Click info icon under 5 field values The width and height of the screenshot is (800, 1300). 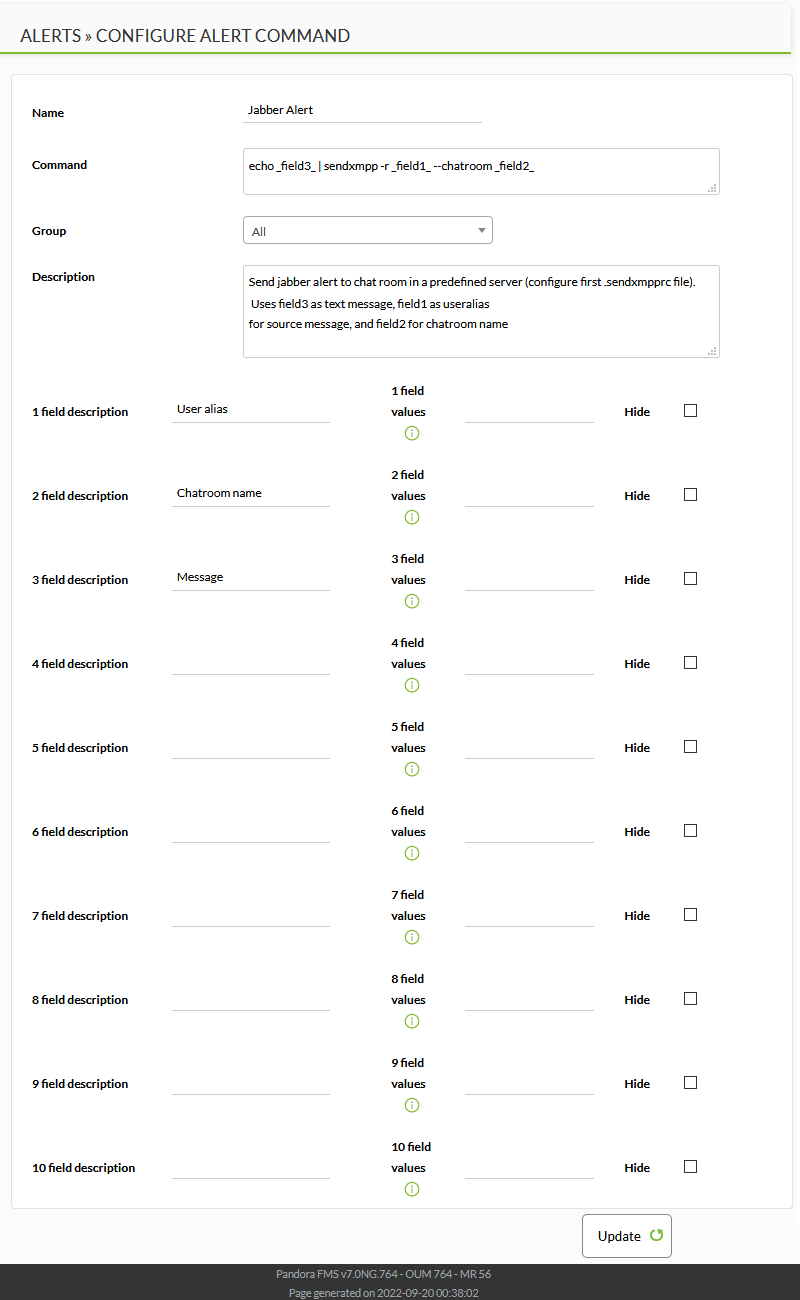coord(412,769)
